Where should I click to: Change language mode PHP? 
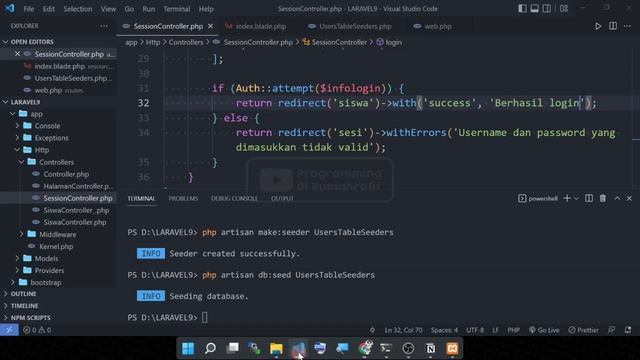pos(513,330)
